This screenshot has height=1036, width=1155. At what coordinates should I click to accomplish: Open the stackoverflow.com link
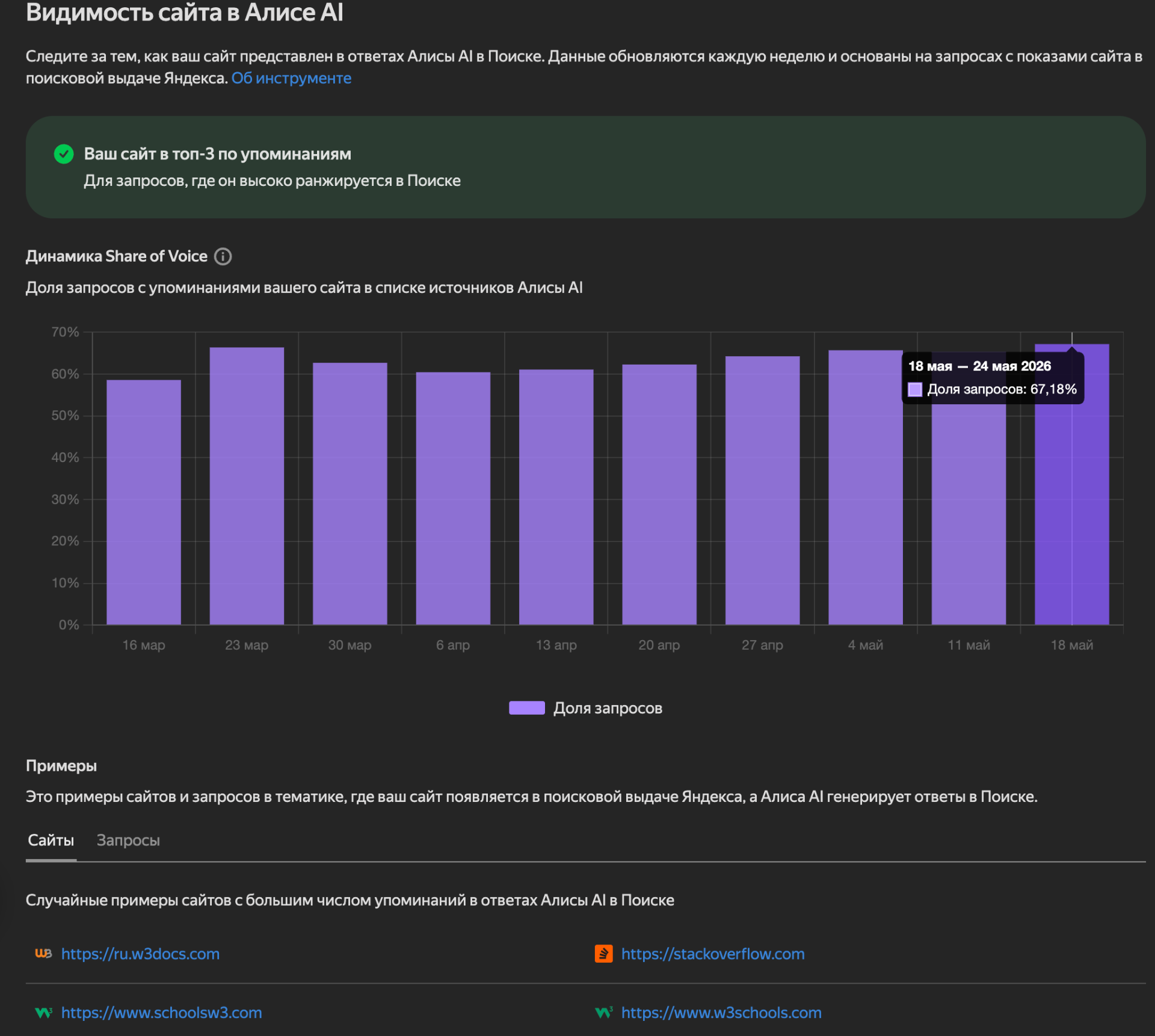[x=713, y=954]
